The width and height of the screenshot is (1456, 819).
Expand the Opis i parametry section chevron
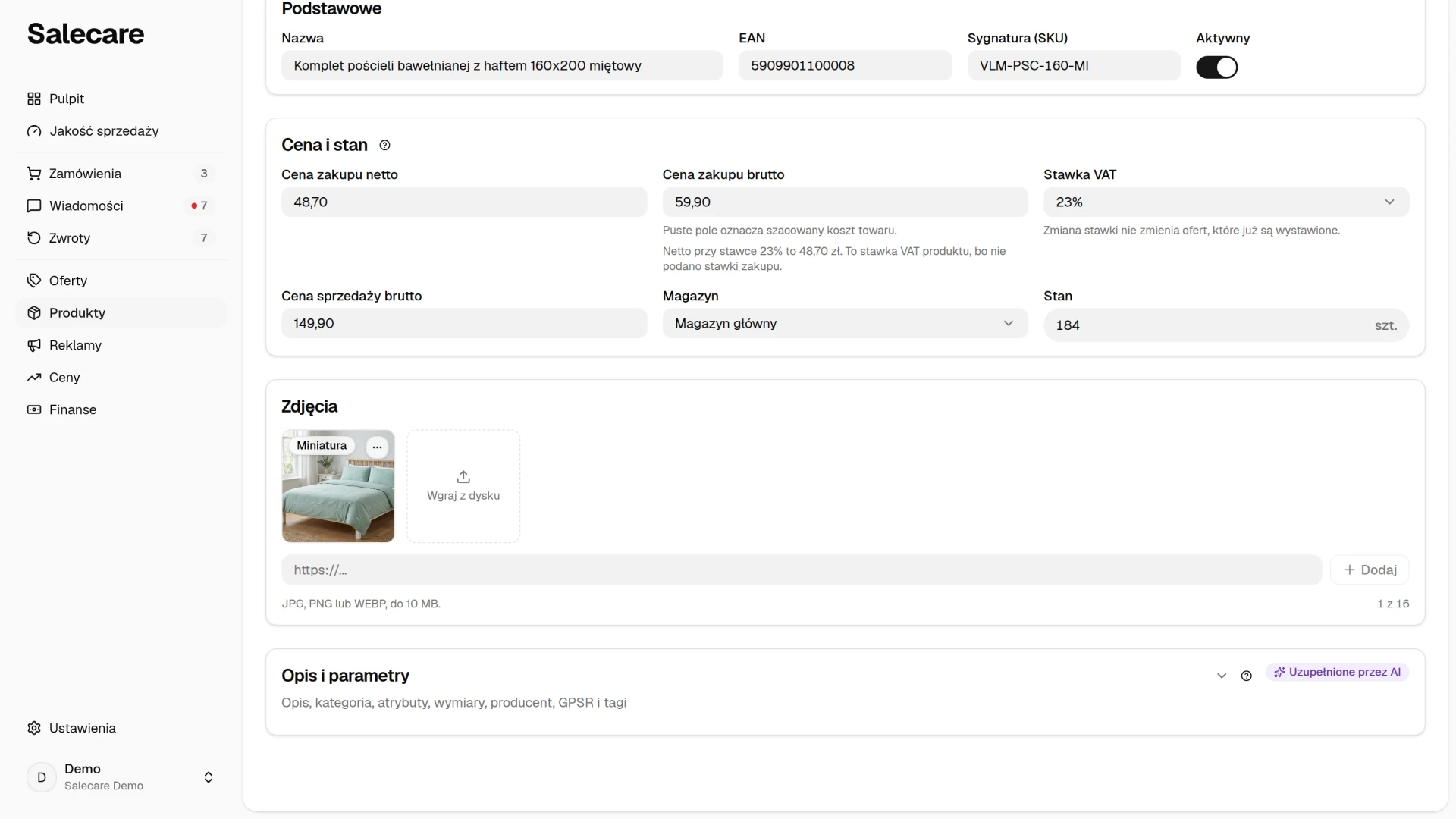point(1221,676)
